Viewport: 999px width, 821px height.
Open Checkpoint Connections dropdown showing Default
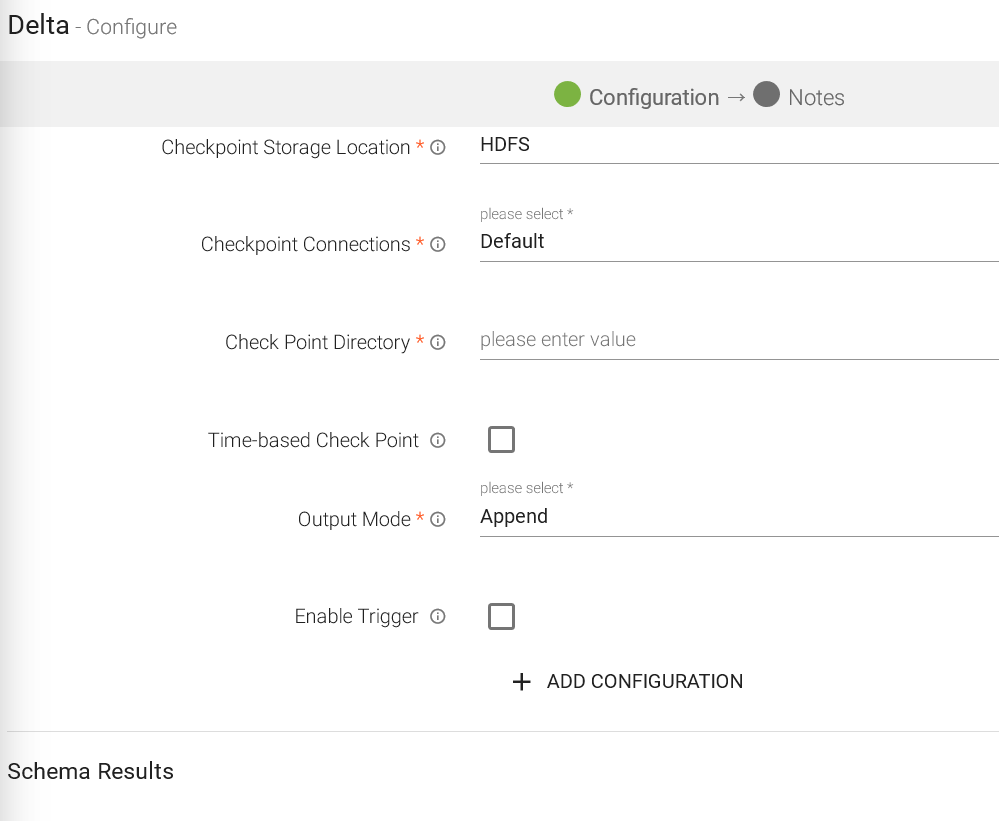click(738, 242)
